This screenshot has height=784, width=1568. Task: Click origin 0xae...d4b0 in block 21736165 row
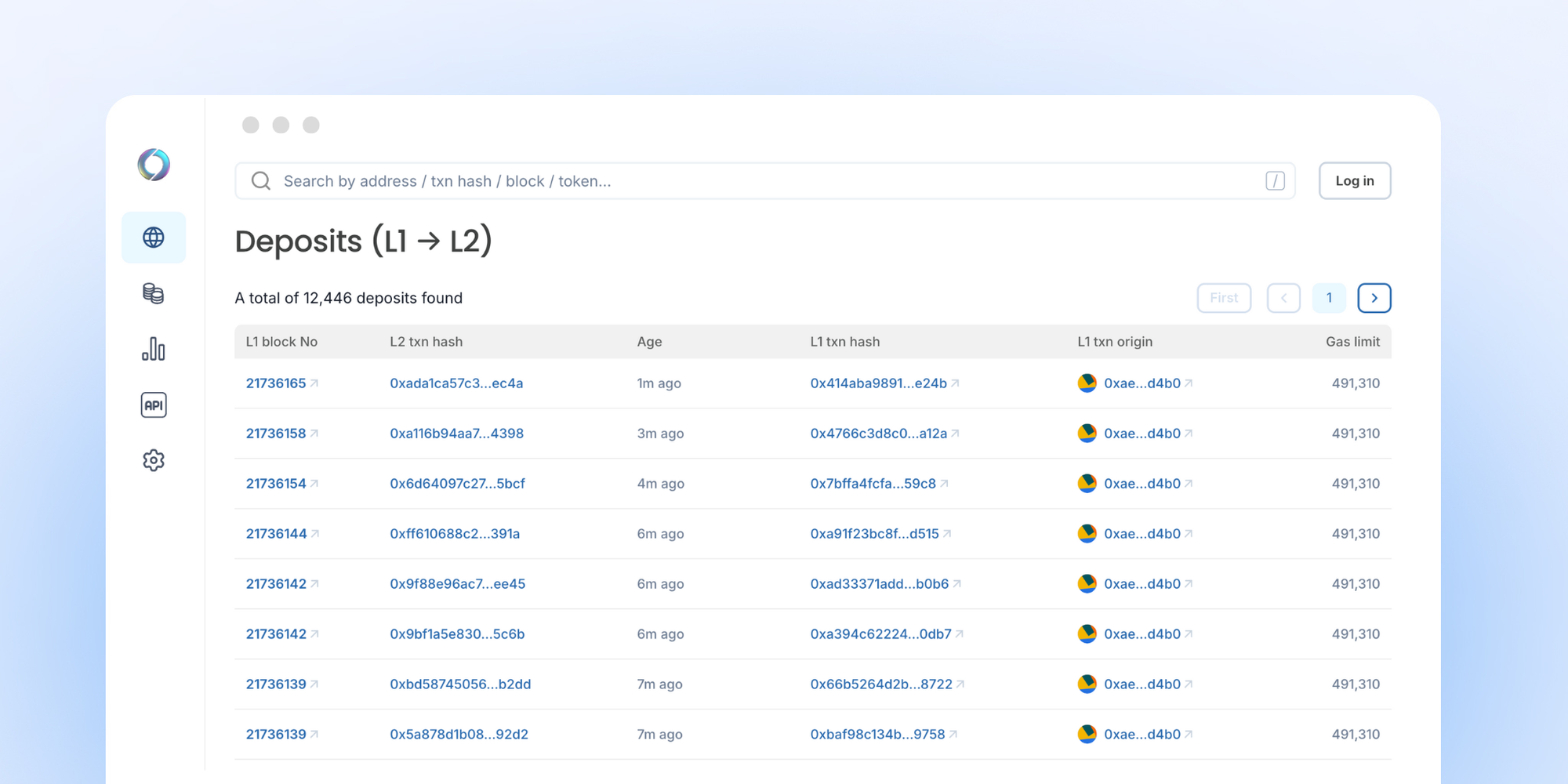click(1142, 383)
